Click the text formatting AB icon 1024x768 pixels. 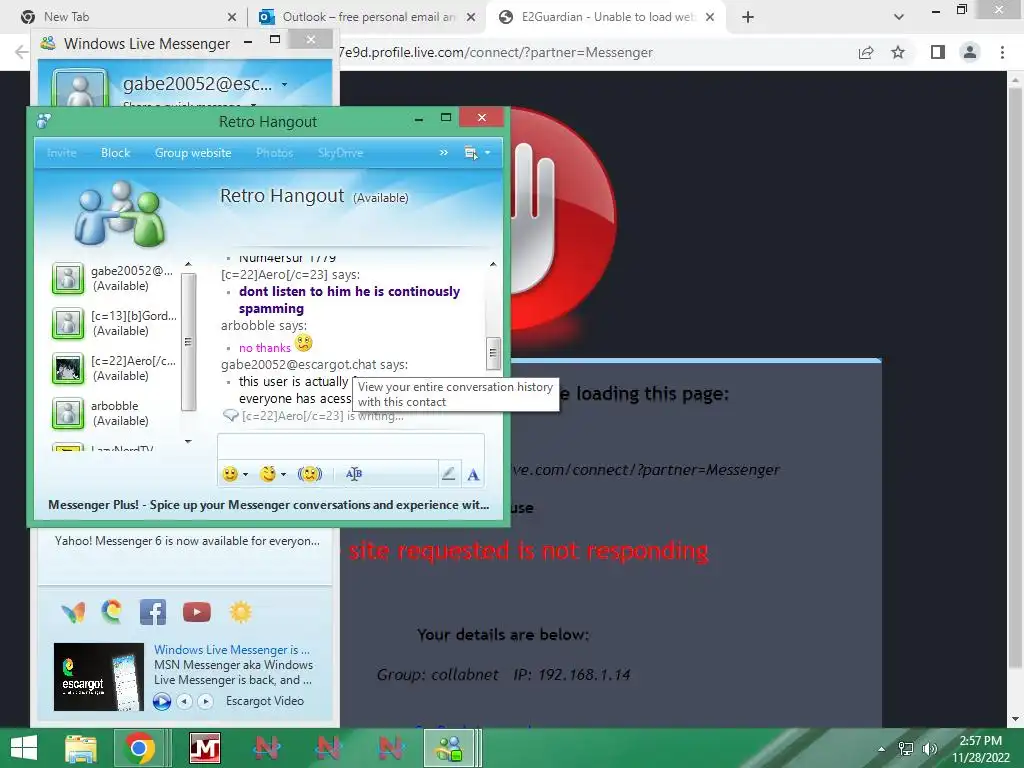pyautogui.click(x=354, y=474)
